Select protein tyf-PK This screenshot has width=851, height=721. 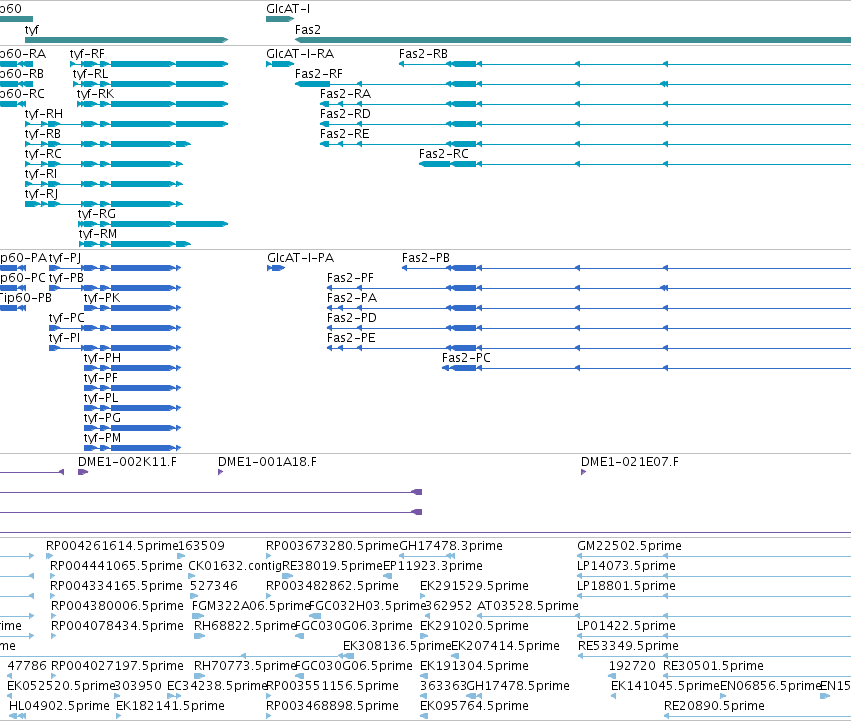click(x=132, y=308)
